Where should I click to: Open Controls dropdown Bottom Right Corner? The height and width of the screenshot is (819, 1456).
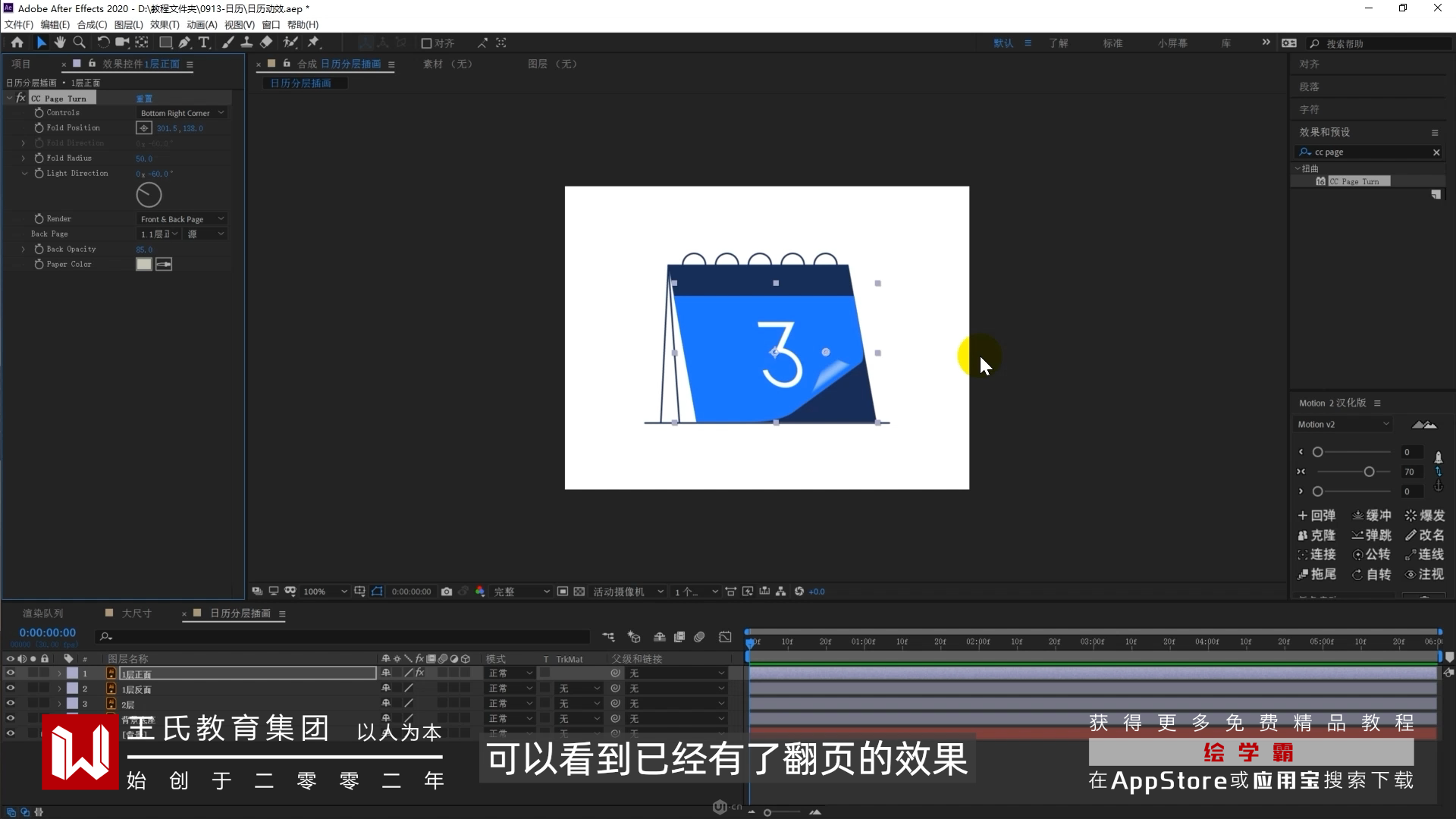coord(182,113)
